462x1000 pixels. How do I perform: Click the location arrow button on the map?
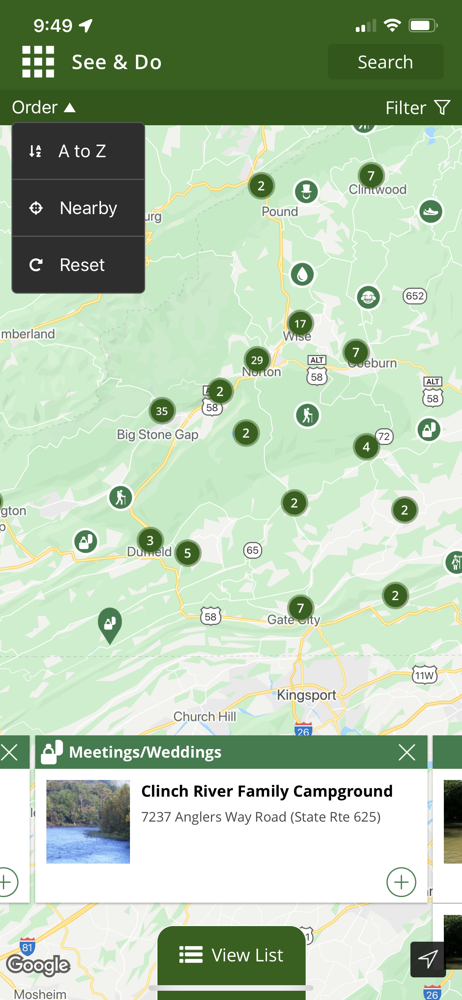(x=429, y=959)
